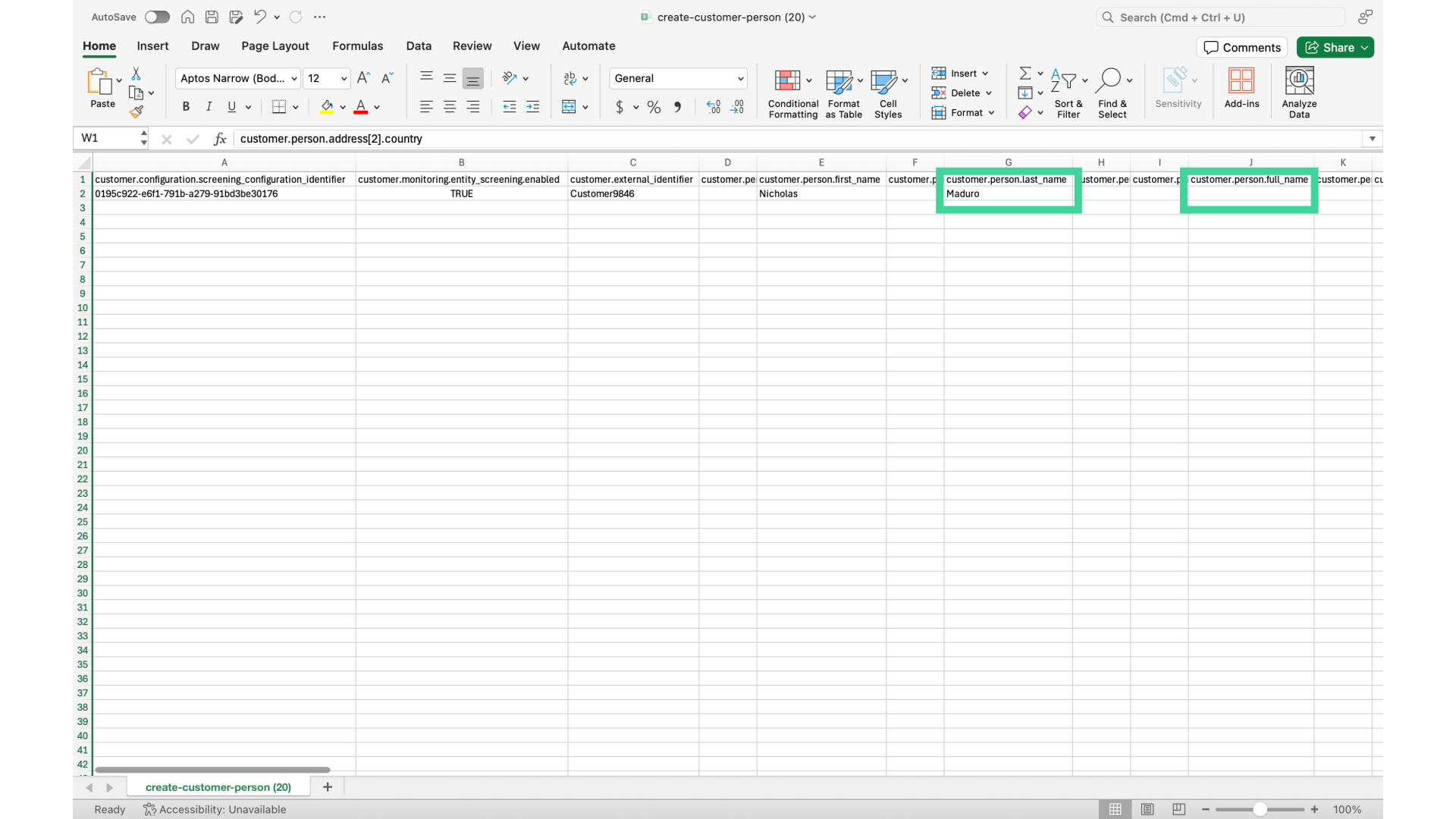The image size is (1456, 819).
Task: Open the General number format dropdown
Action: point(740,78)
